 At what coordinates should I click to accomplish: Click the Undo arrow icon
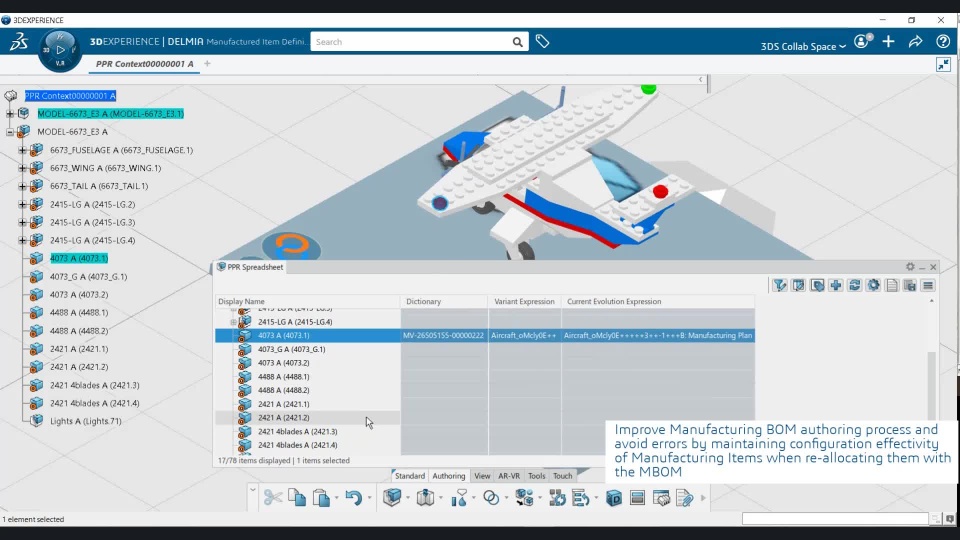click(353, 498)
